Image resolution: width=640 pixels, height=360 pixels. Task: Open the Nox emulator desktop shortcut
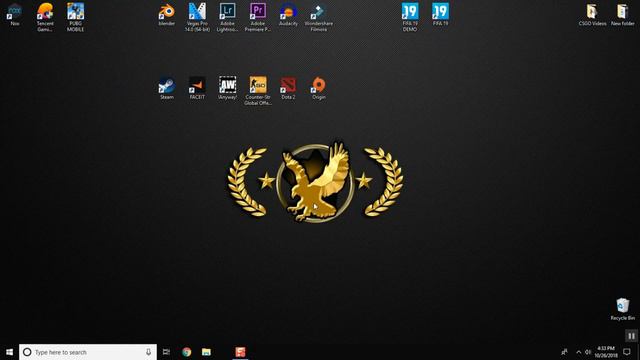(15, 14)
